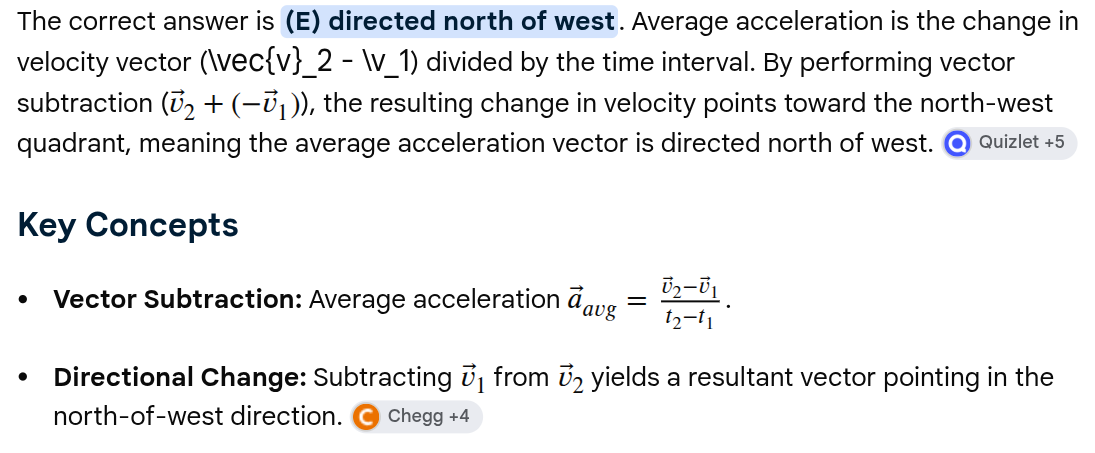This screenshot has height=453, width=1095.
Task: Select the bold 'Vector Subtraction:' label
Action: point(178,299)
